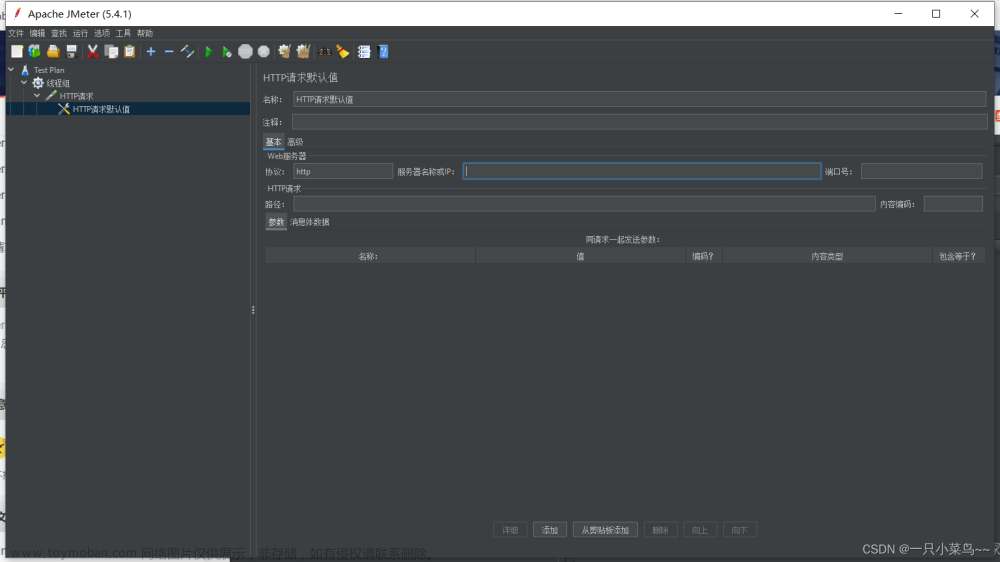Open the Templates toolbar icon
Viewport: 1000px width, 562px height.
pos(34,52)
